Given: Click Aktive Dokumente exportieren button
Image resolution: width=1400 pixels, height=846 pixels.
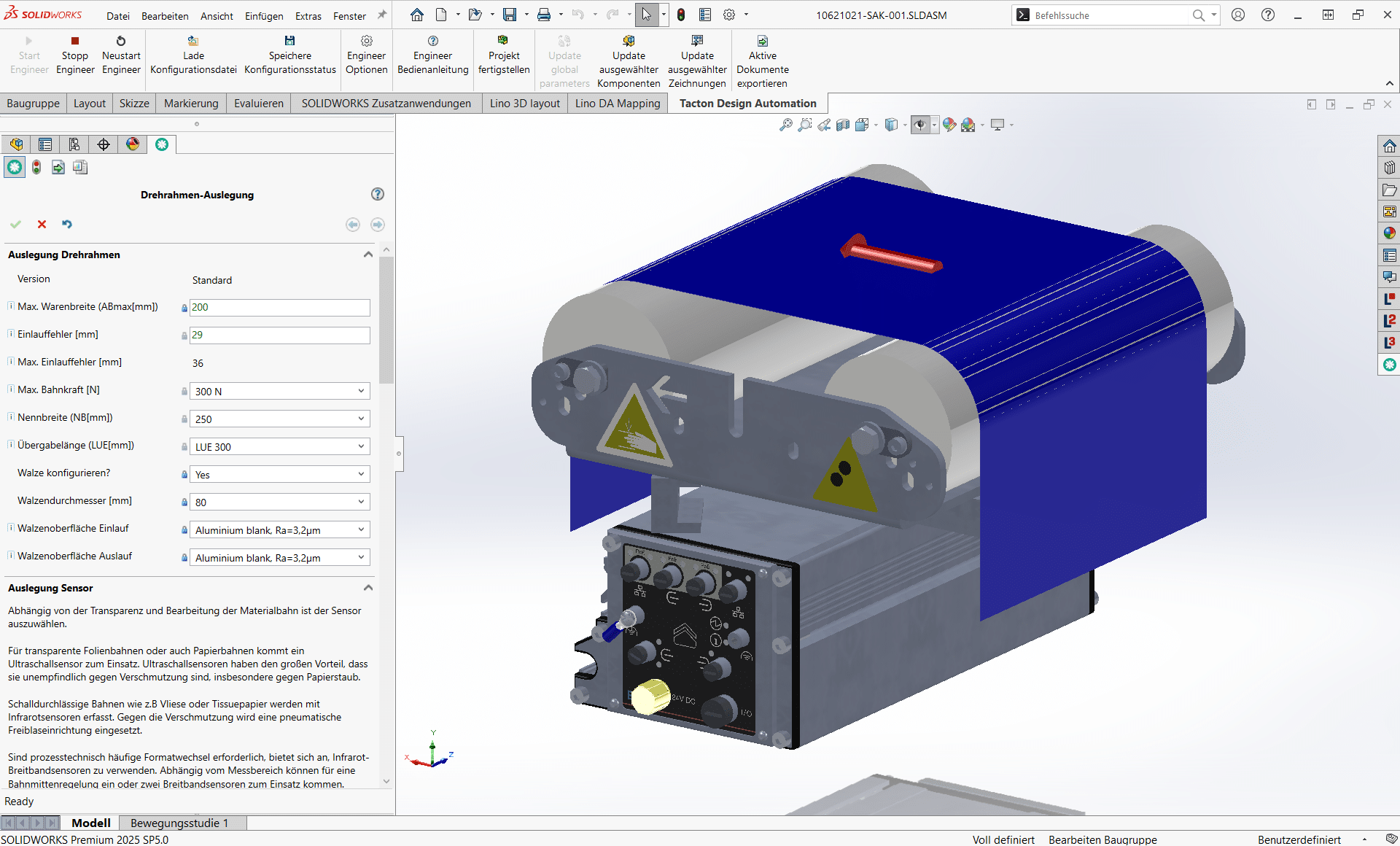Looking at the screenshot, I should 762,62.
